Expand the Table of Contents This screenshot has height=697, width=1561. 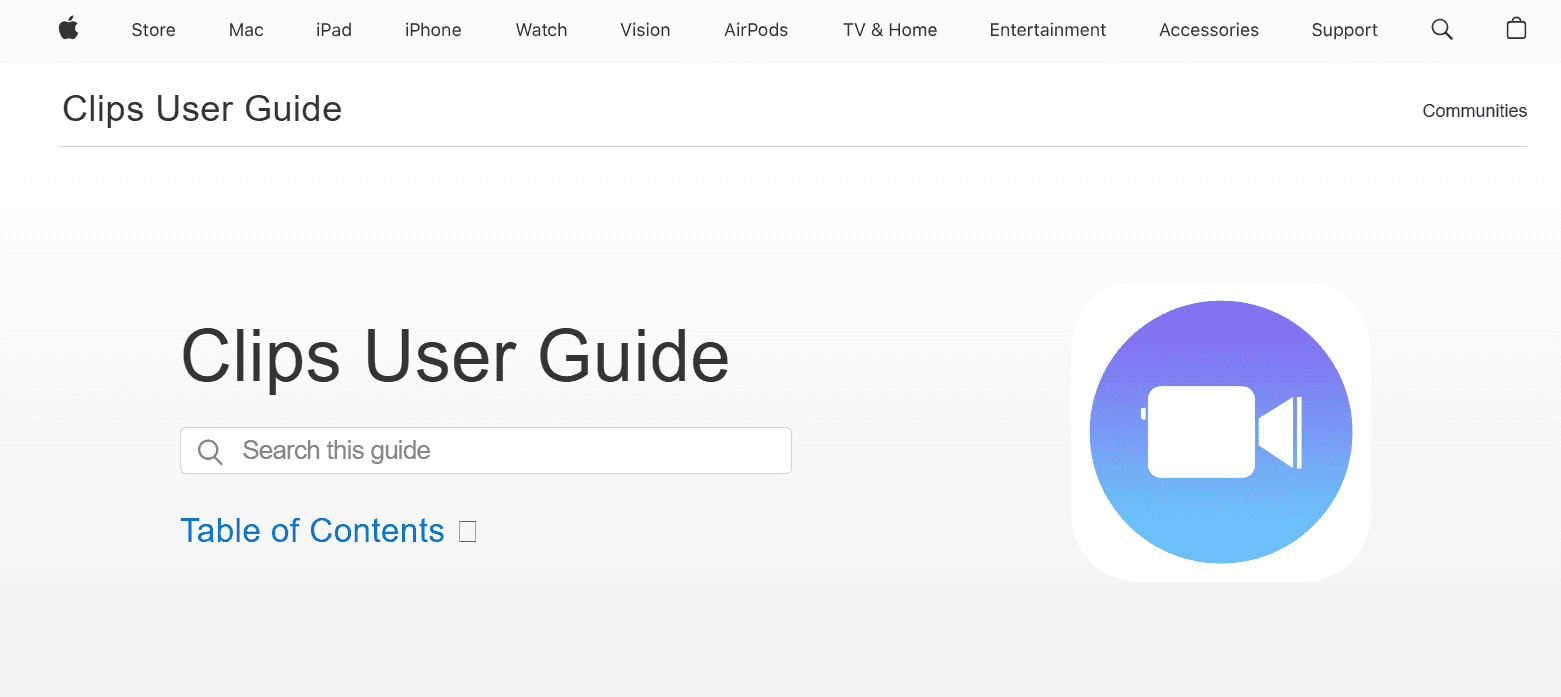pyautogui.click(x=312, y=531)
